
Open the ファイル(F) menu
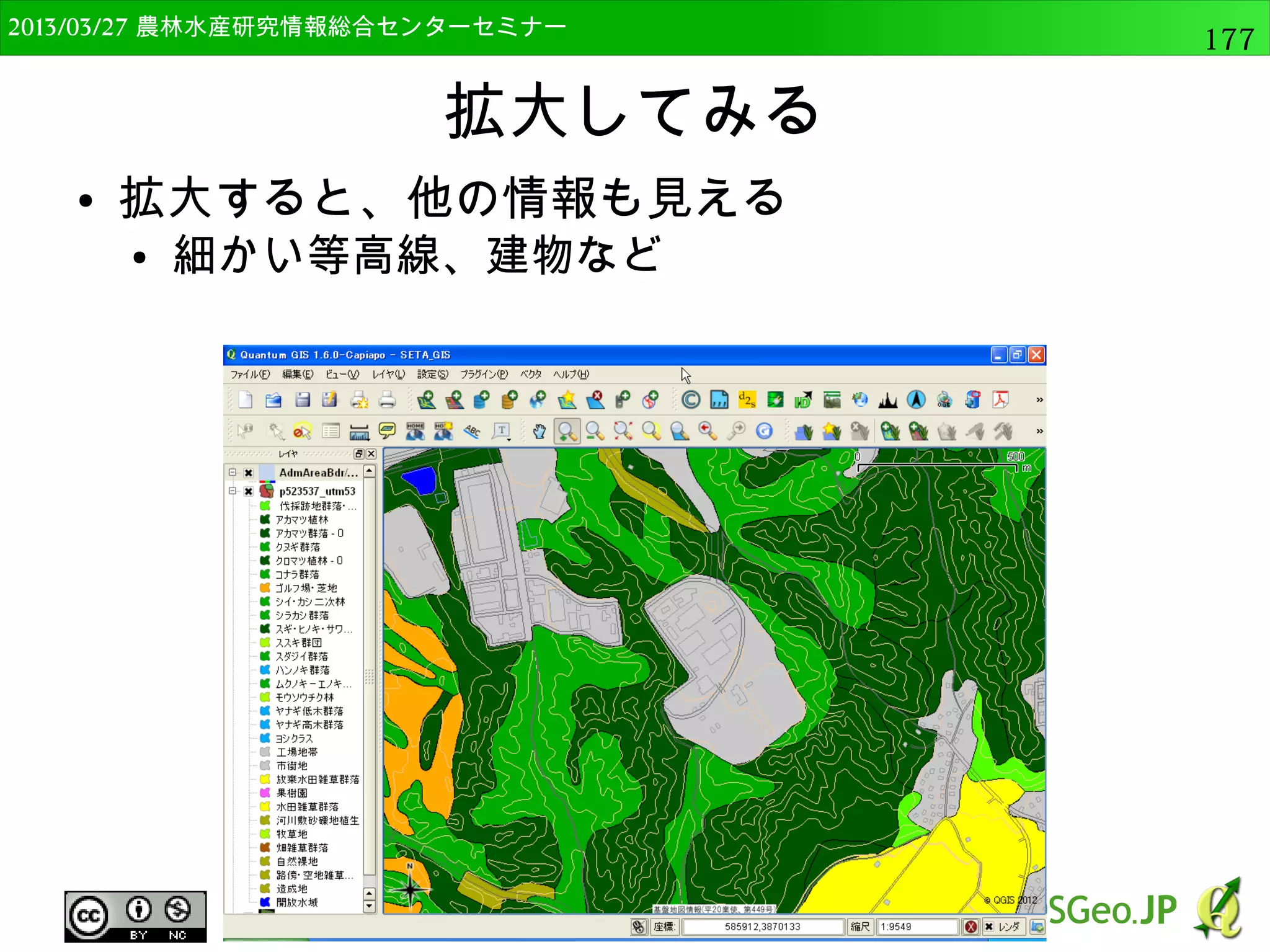(250, 374)
